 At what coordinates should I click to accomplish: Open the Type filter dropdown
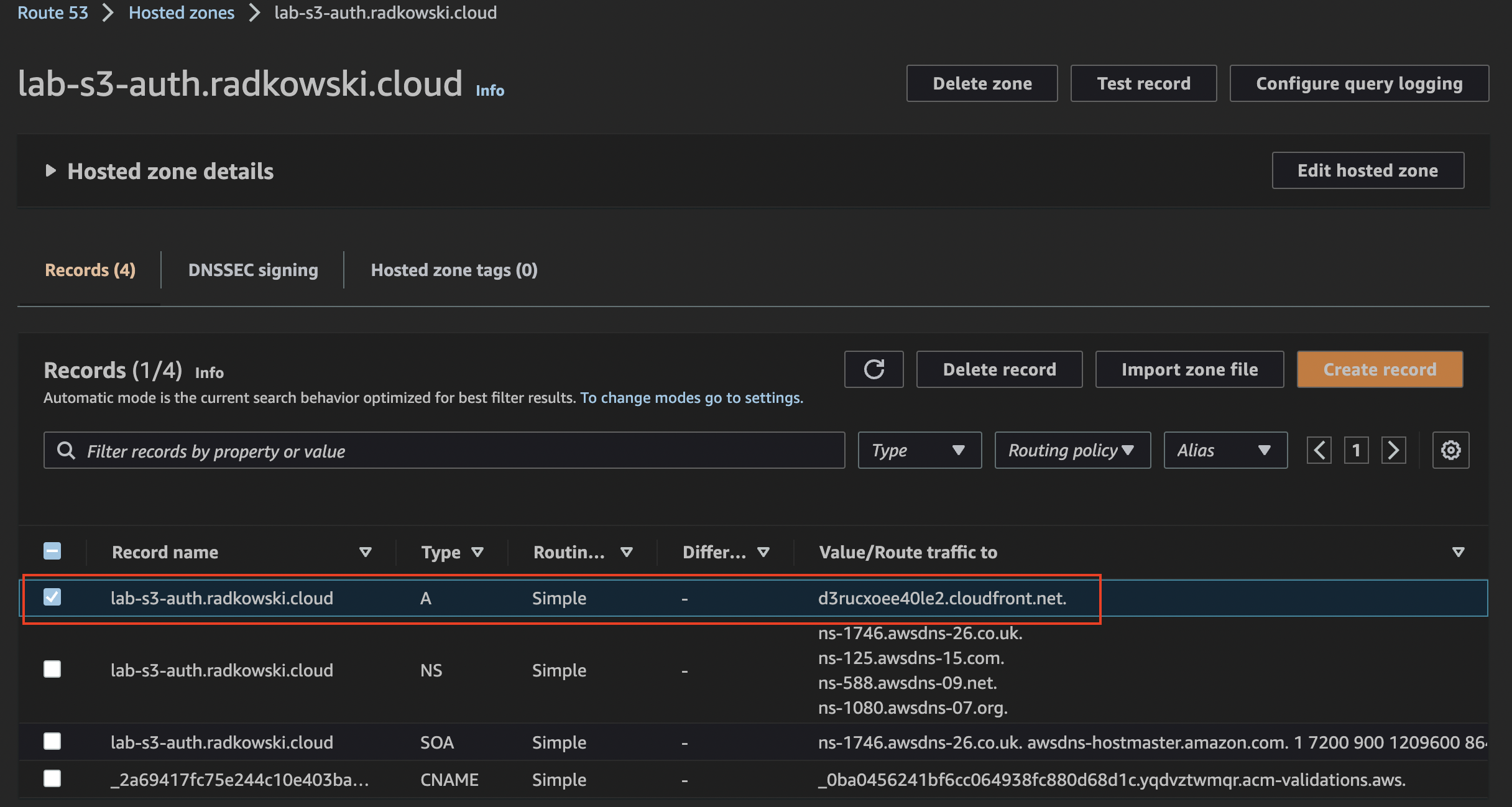coord(920,450)
